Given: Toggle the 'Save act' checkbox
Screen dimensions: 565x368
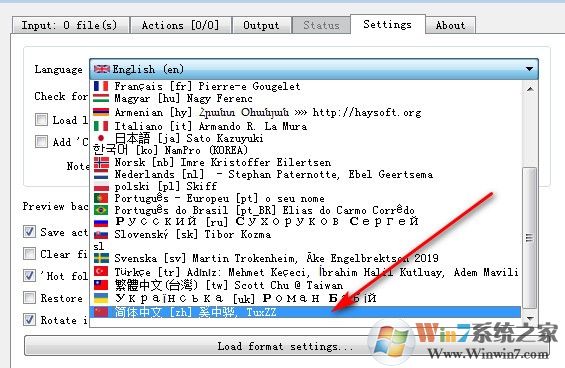Looking at the screenshot, I should coord(29,231).
